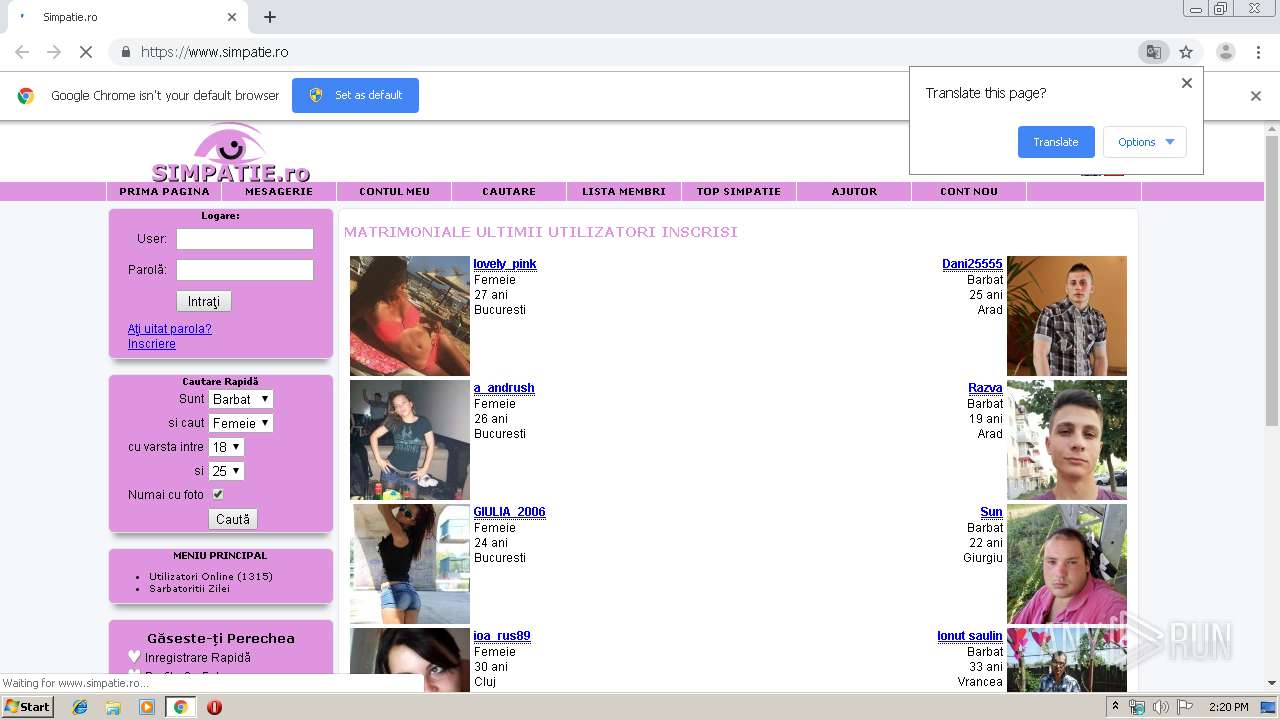Open CONTUL MEU menu item
This screenshot has width=1280, height=720.
click(394, 191)
